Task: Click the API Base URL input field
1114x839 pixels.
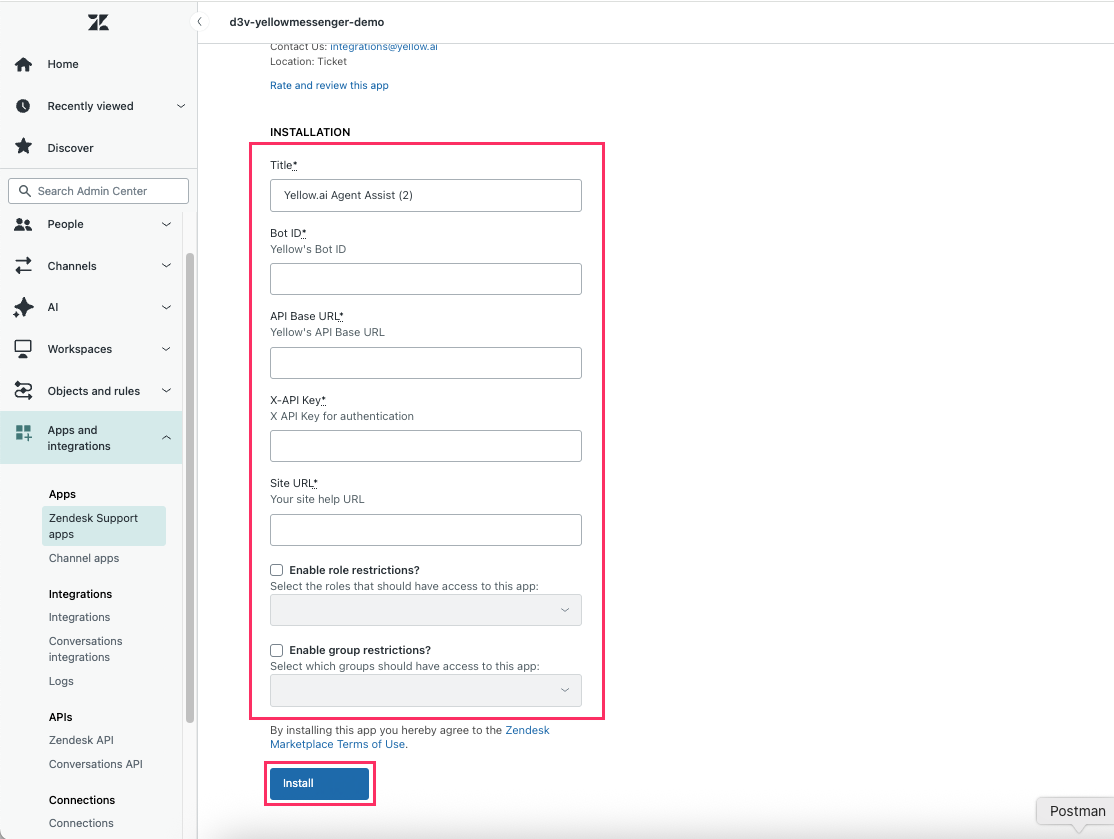Action: [426, 363]
